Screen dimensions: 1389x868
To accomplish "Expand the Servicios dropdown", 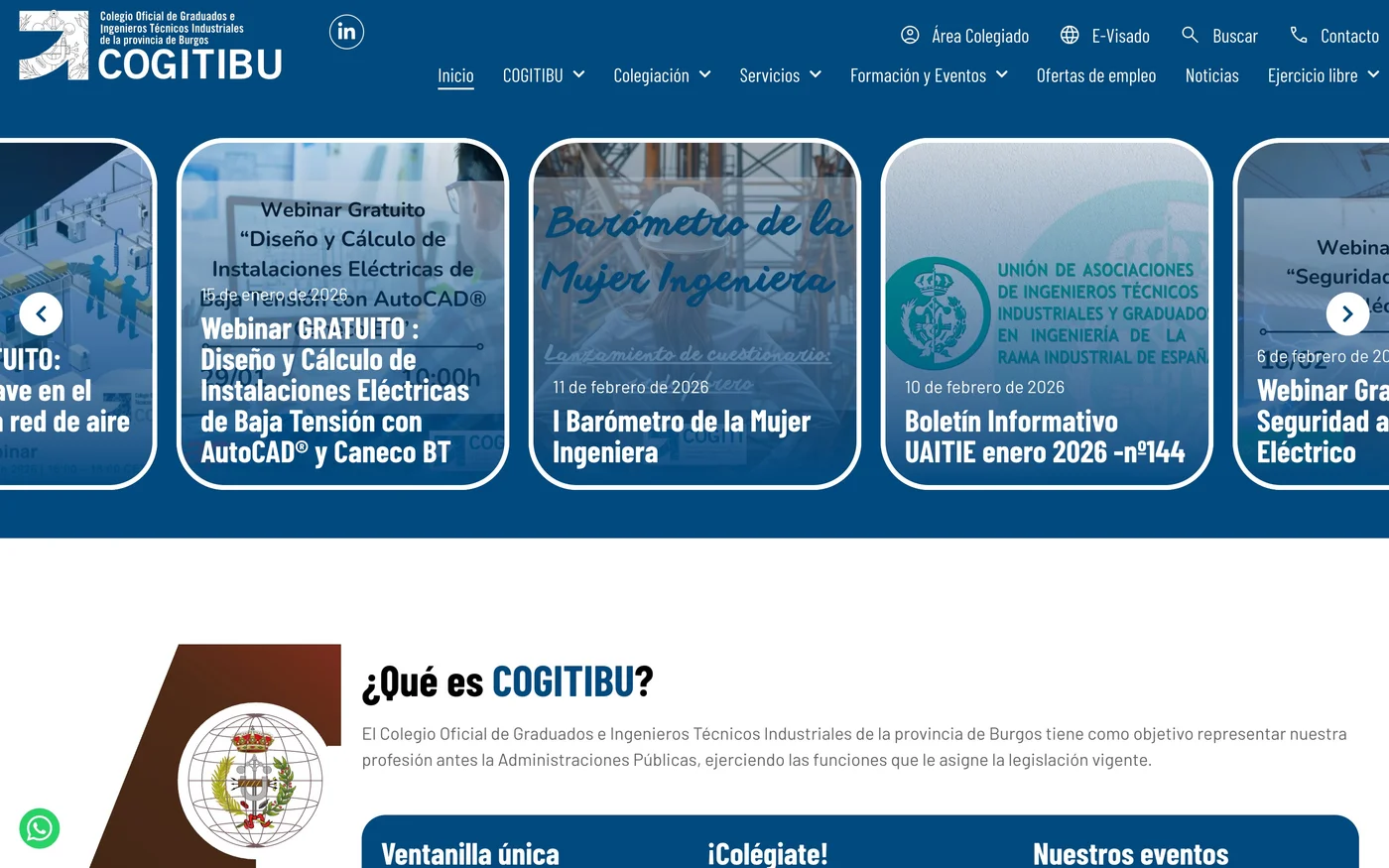I will tap(780, 74).
